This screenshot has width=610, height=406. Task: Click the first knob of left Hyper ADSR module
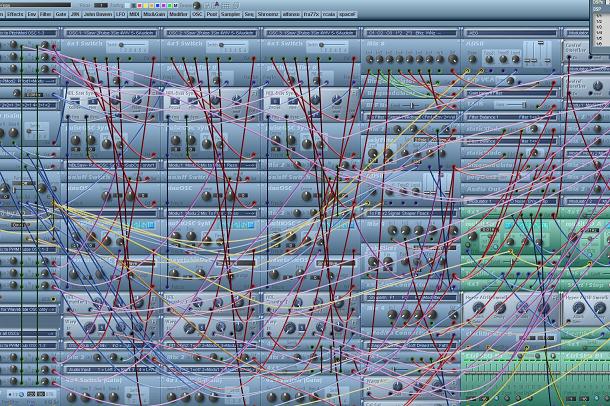pos(478,308)
